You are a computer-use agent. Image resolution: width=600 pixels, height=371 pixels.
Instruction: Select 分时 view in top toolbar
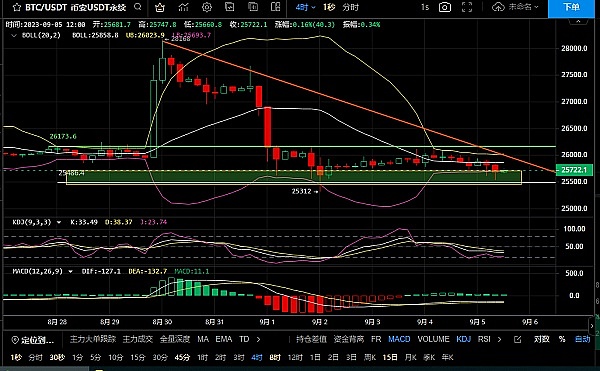click(x=351, y=7)
